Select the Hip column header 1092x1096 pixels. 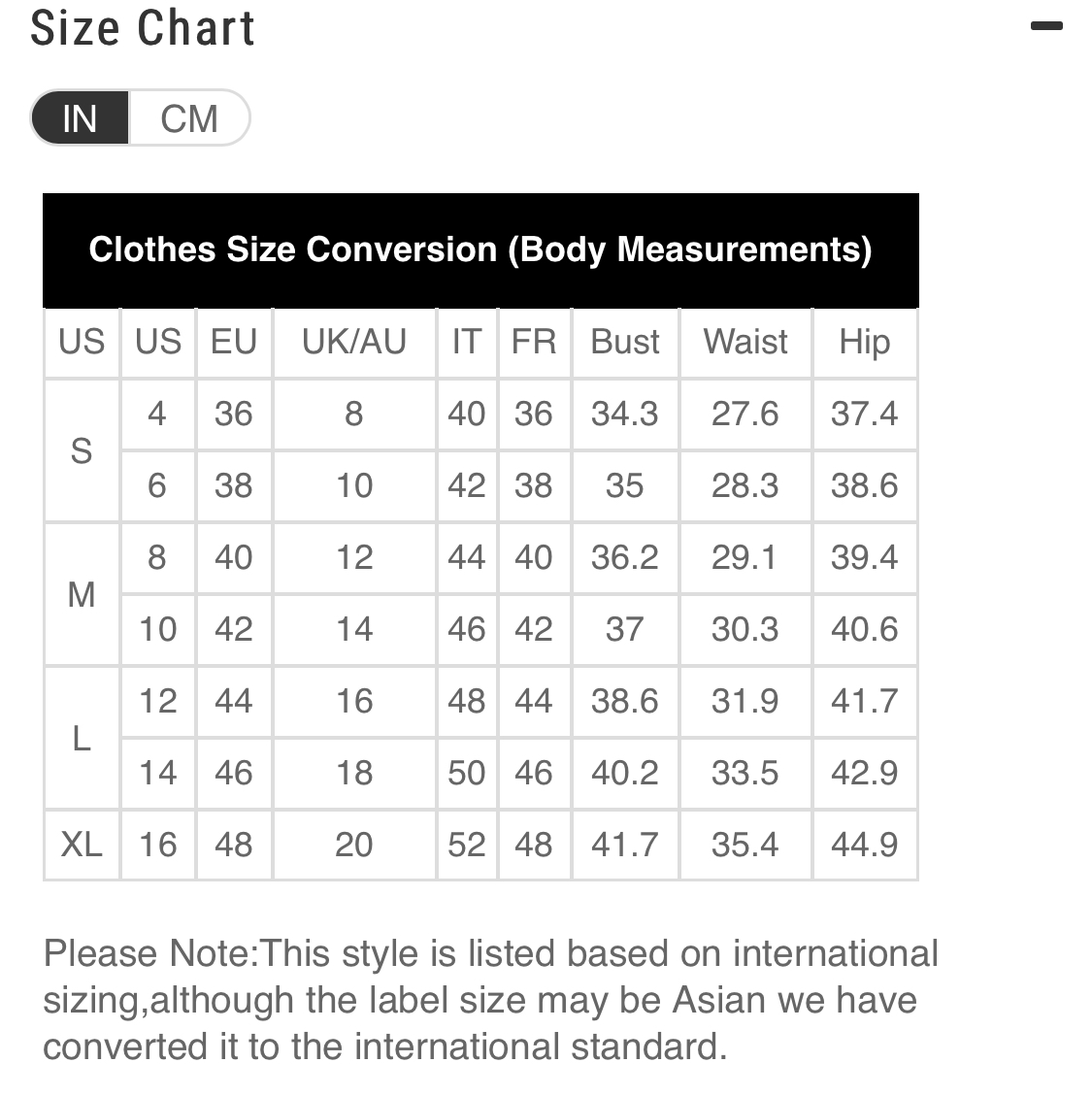865,343
